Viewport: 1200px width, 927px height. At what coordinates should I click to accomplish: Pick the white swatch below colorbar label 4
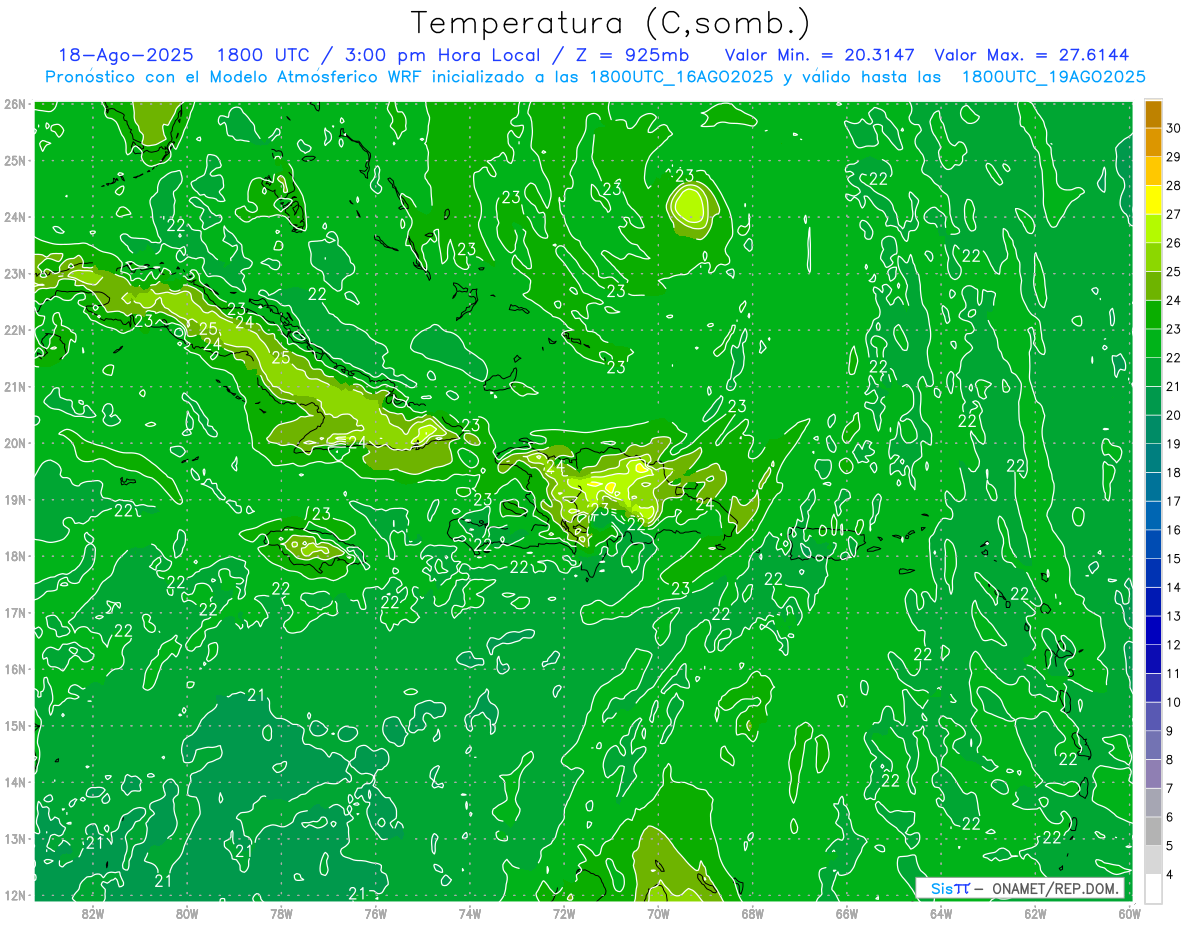click(1153, 888)
